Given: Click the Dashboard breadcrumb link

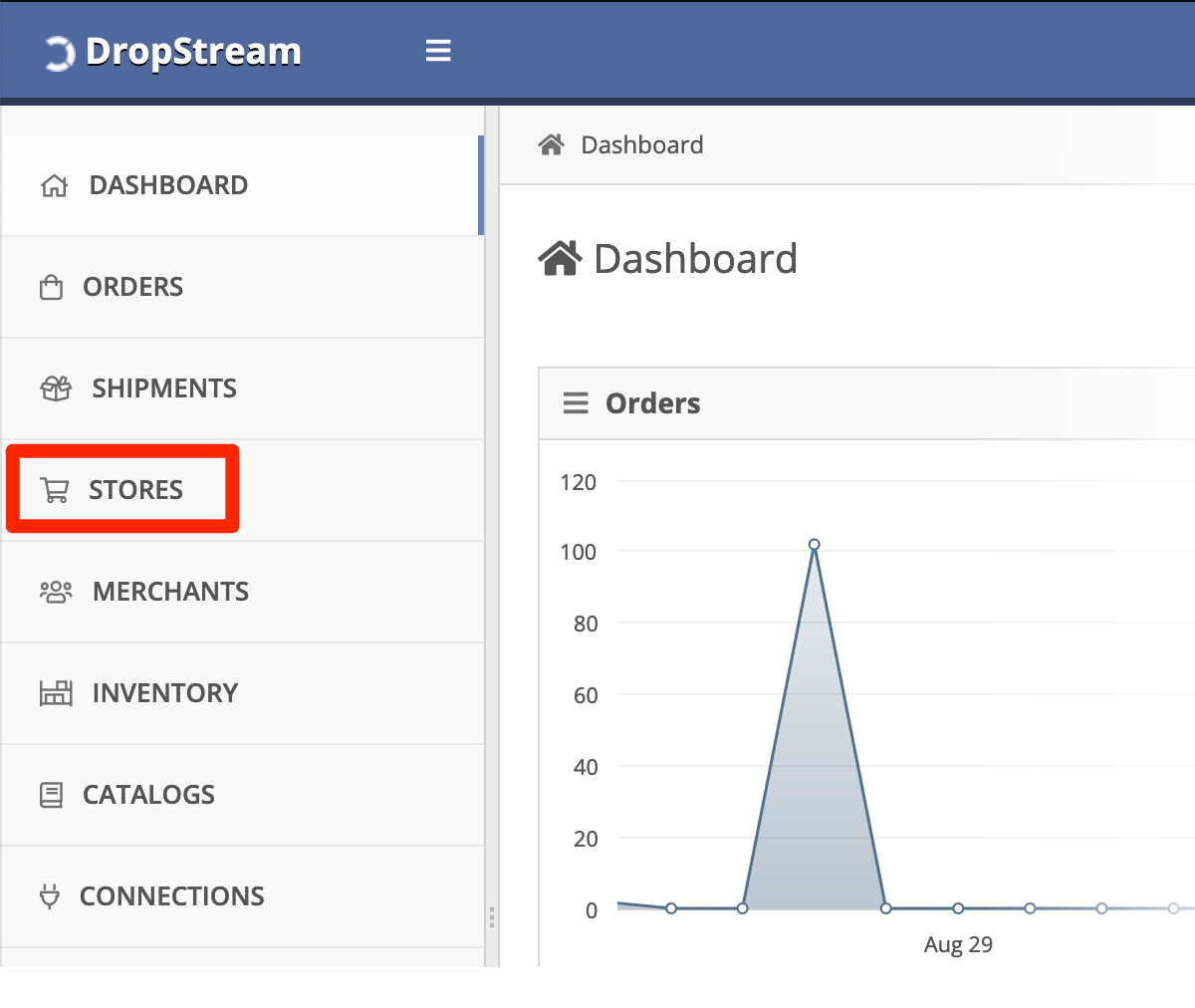Looking at the screenshot, I should 642,145.
